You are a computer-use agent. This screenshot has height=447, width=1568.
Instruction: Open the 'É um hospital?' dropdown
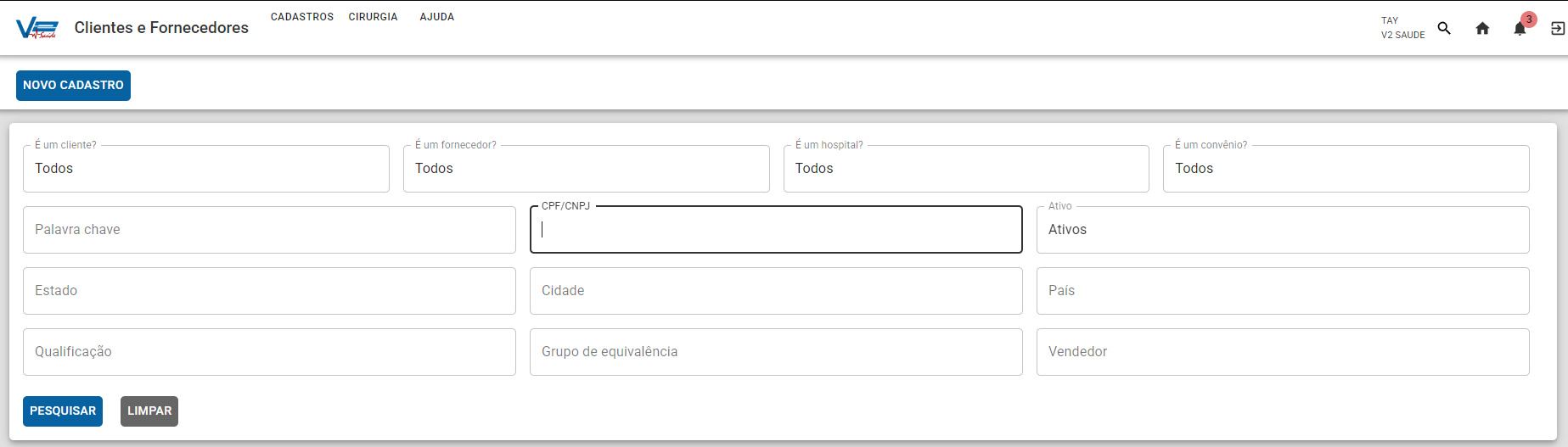point(966,169)
